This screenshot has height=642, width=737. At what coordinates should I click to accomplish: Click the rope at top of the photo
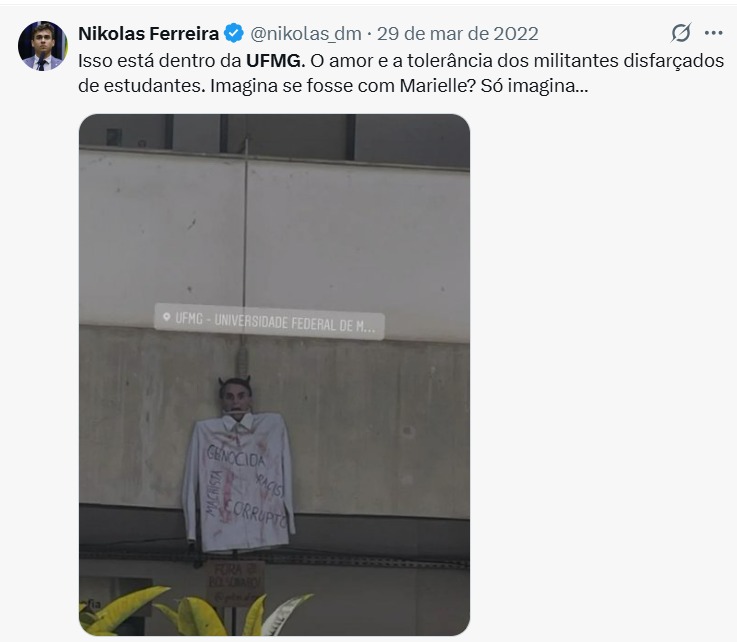(x=245, y=226)
